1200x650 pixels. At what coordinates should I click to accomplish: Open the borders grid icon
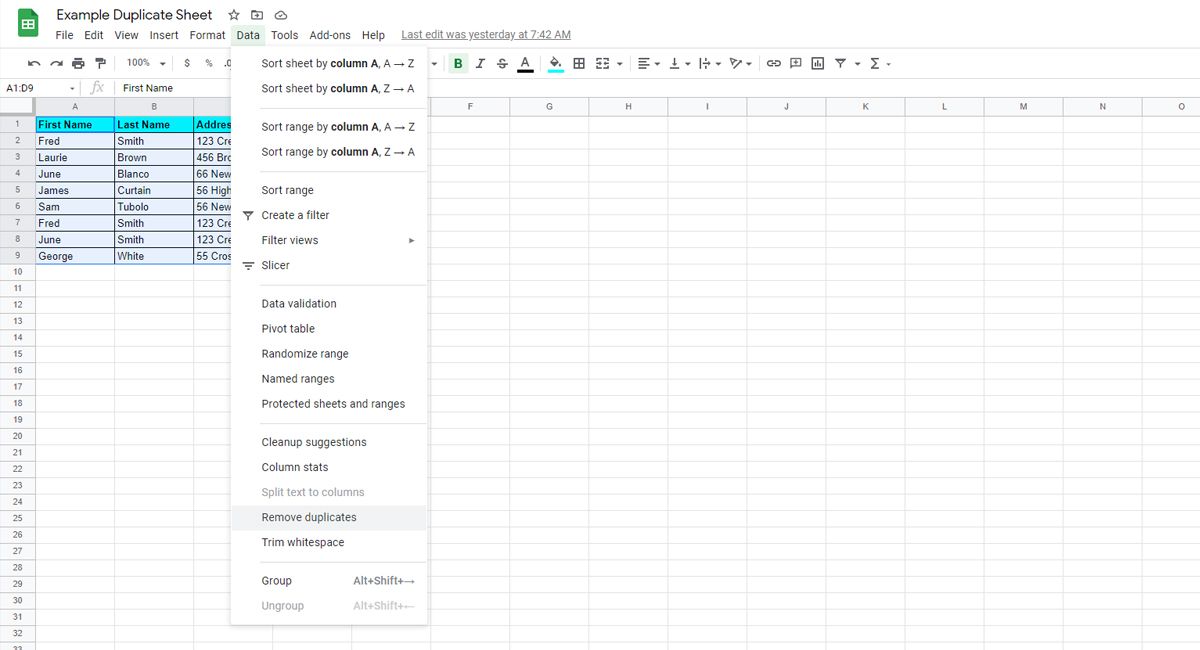[x=579, y=63]
